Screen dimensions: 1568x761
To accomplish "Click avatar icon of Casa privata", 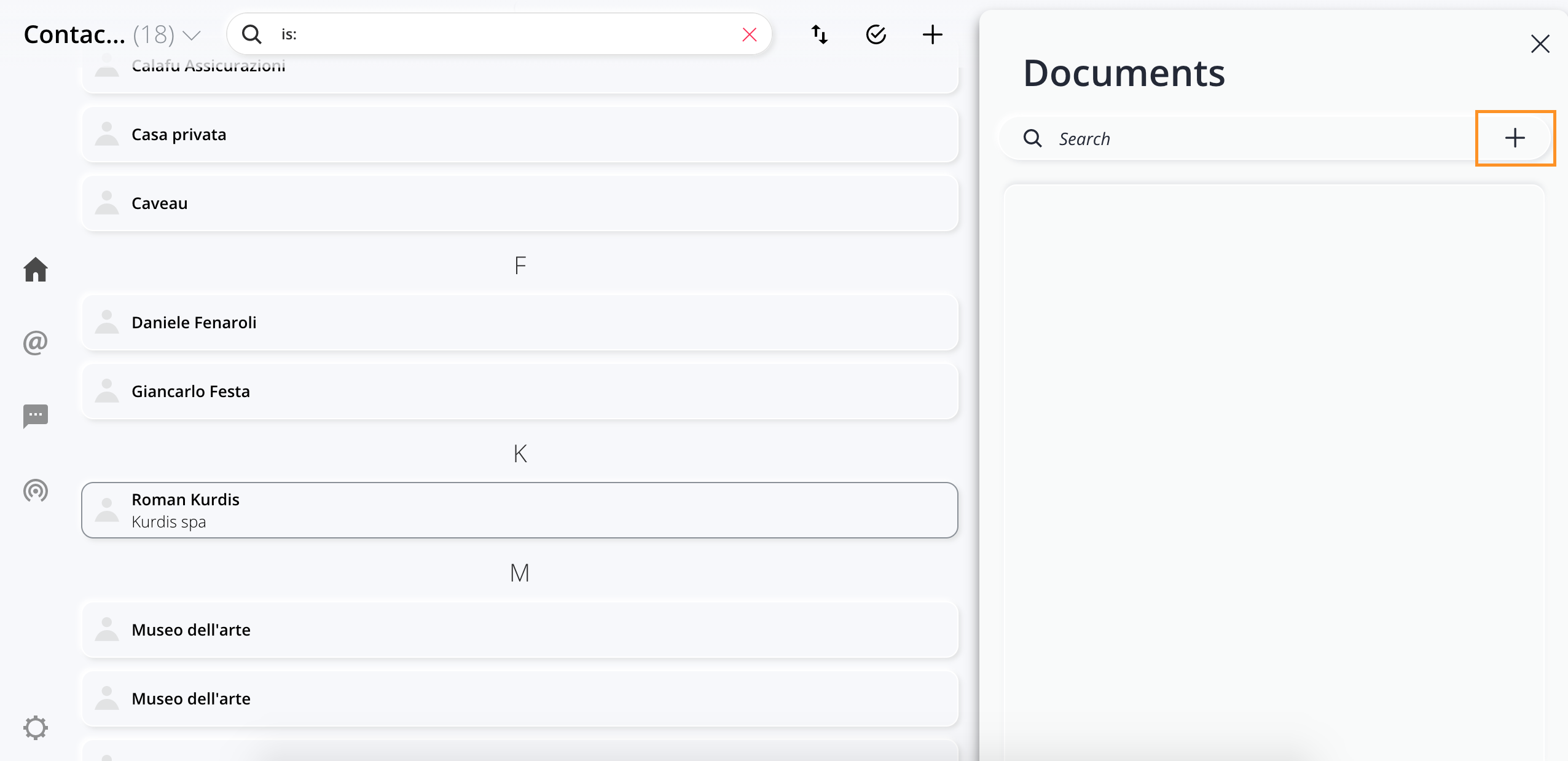I will click(x=107, y=134).
